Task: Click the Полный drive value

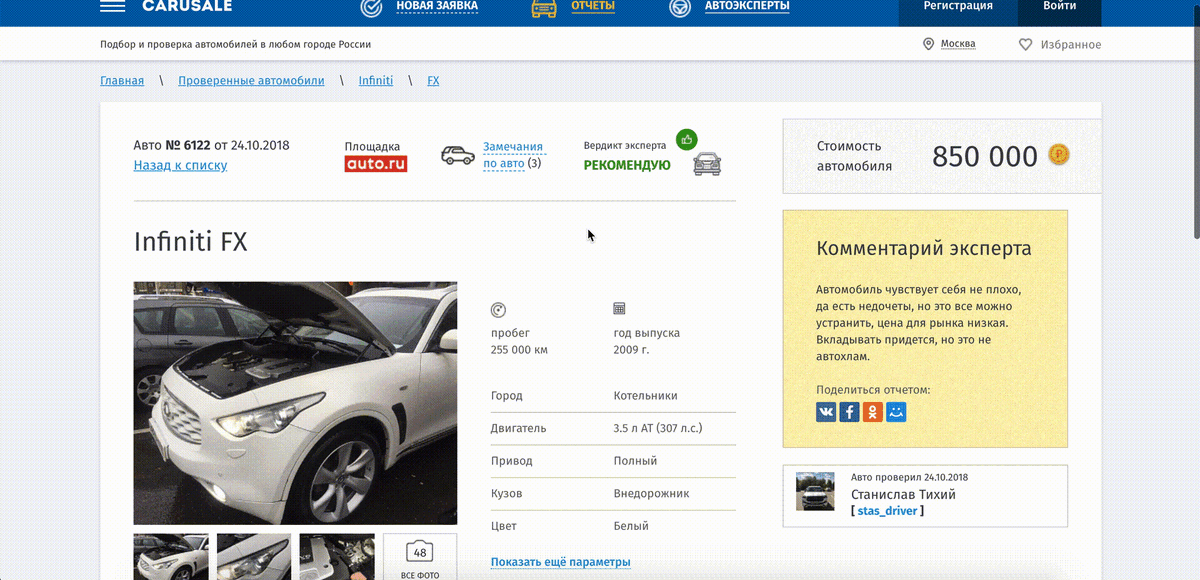Action: pos(635,461)
